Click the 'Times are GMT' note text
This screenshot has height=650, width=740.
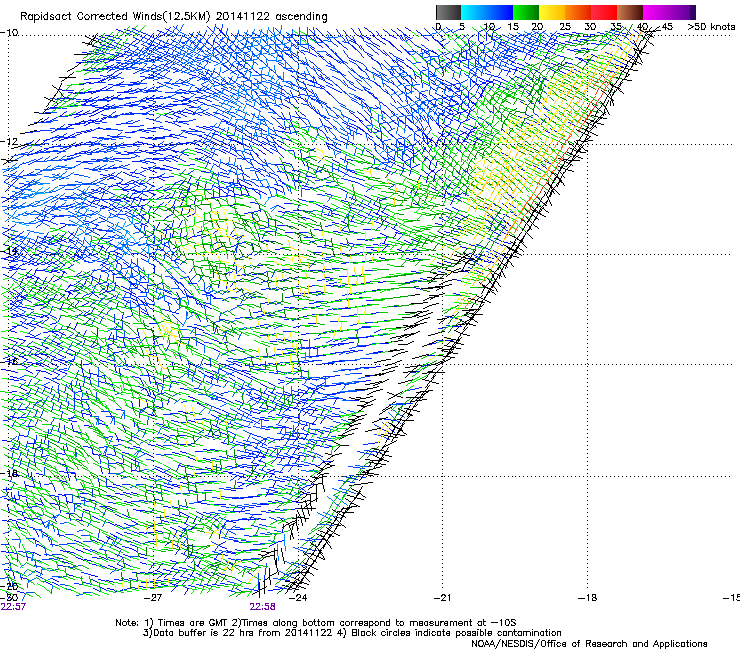[x=191, y=623]
